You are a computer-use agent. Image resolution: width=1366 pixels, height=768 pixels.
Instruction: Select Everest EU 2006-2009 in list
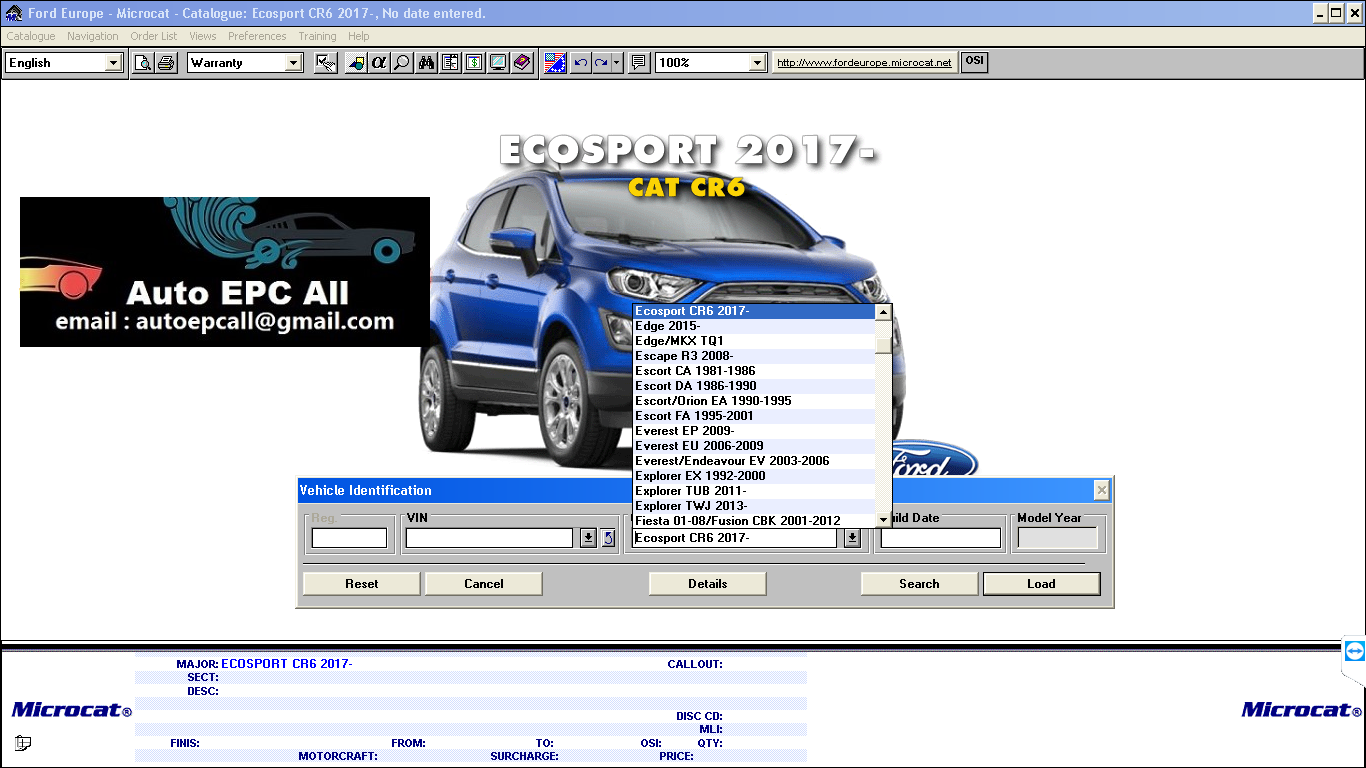754,446
